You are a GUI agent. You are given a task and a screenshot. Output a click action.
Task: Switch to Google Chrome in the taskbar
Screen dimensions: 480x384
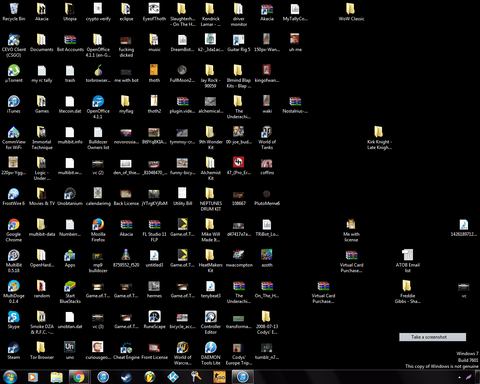tap(79, 377)
